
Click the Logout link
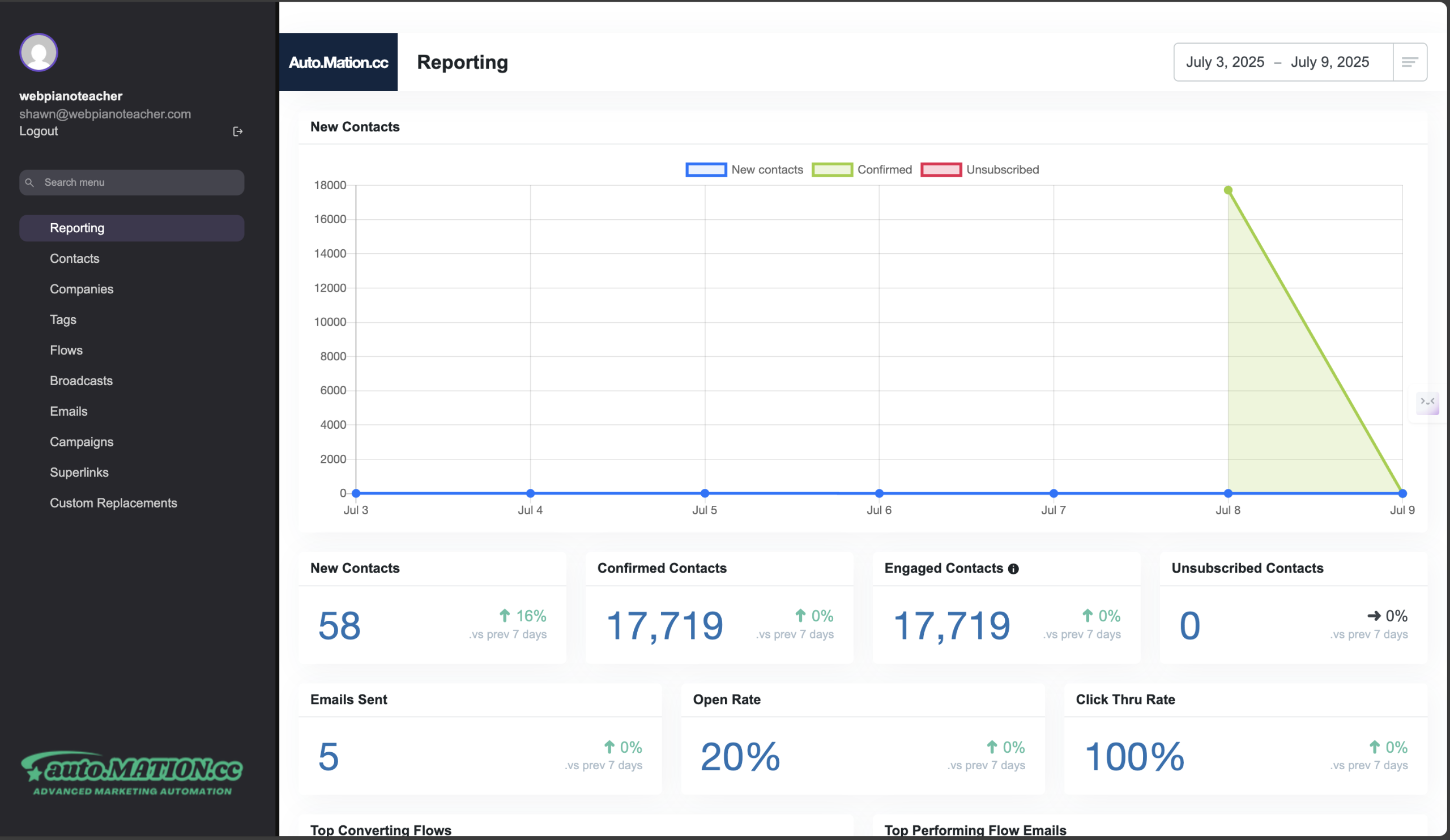point(39,131)
